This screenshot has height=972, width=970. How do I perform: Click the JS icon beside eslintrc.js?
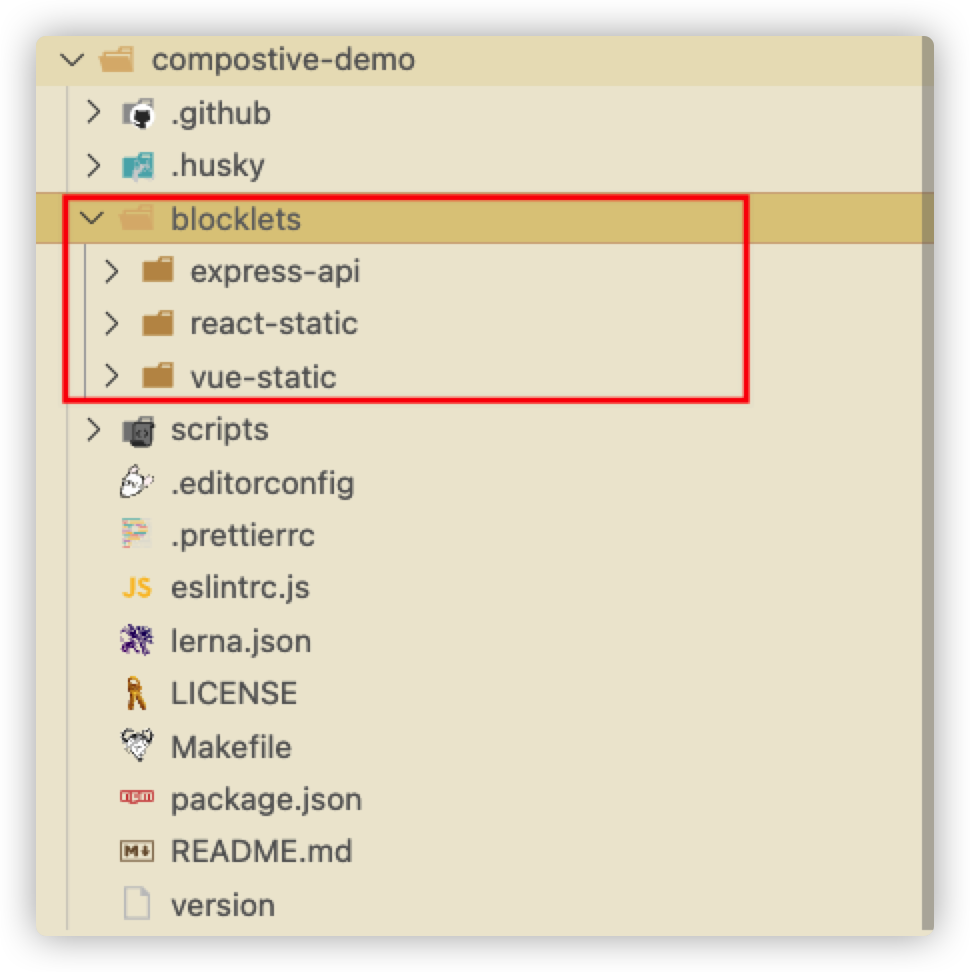click(x=136, y=588)
